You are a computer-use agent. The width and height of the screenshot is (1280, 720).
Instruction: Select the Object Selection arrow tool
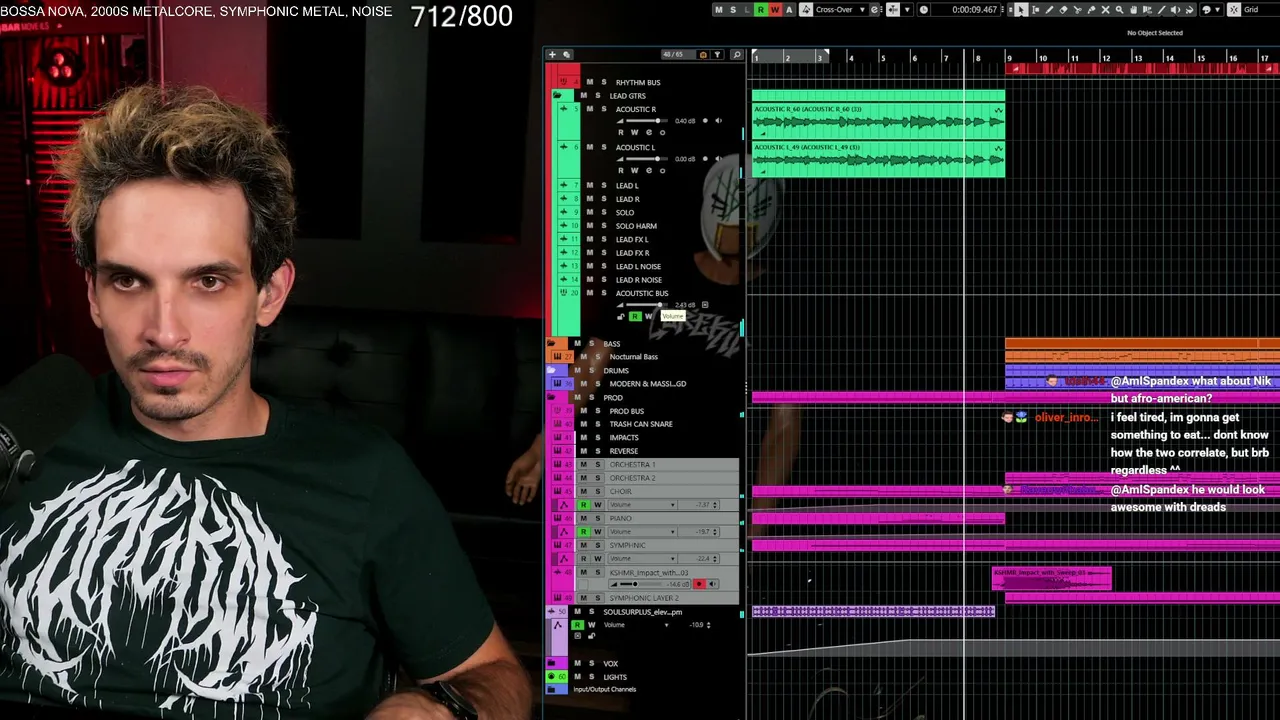1020,10
